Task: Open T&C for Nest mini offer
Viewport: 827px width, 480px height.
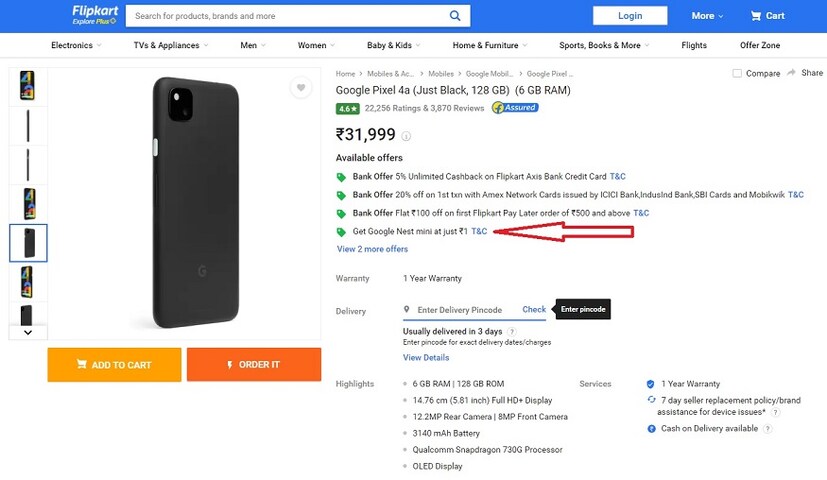Action: click(x=479, y=231)
